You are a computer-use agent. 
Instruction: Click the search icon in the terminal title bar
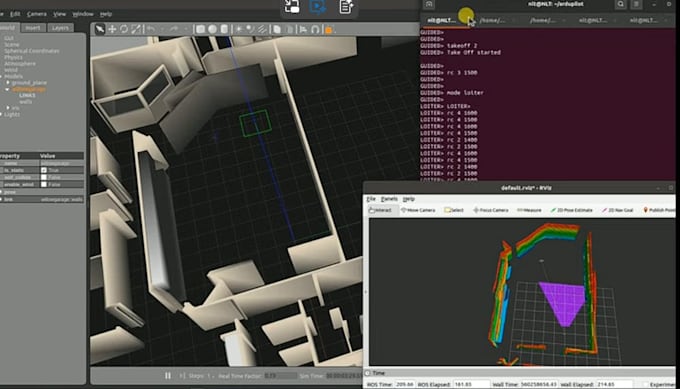pos(621,4)
